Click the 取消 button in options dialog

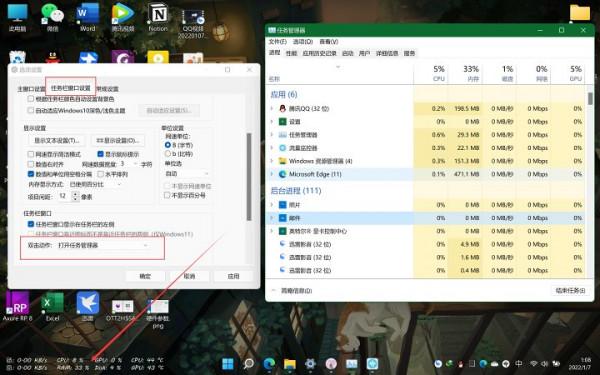point(189,276)
